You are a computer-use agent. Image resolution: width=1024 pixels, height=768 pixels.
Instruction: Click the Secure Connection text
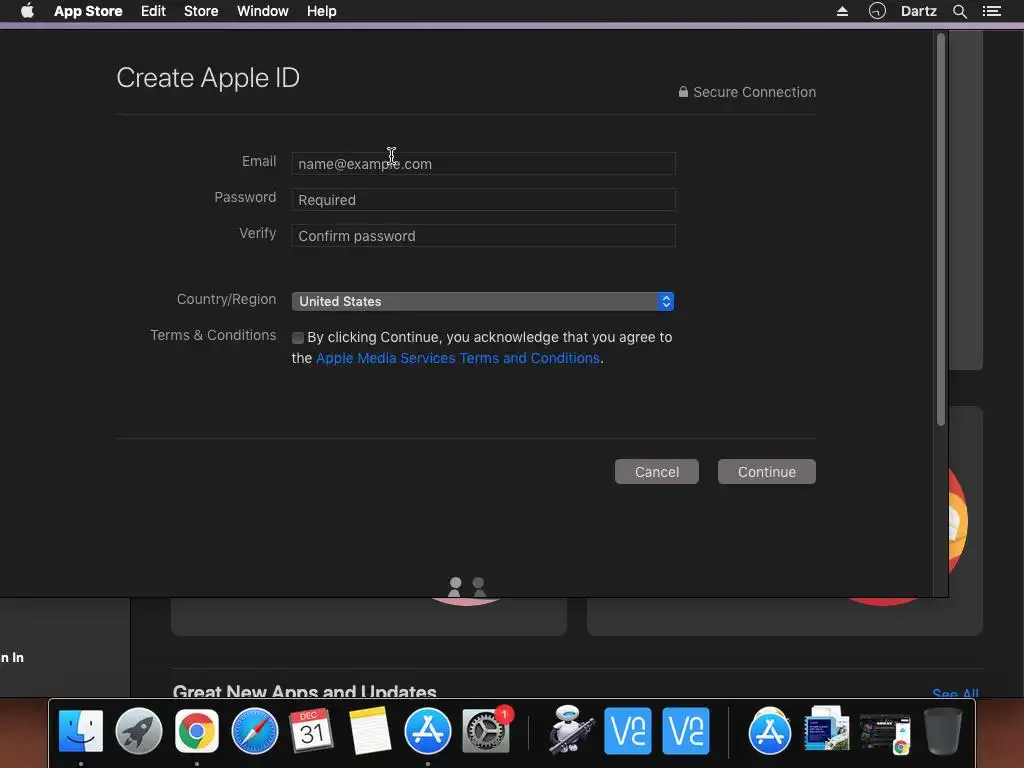pos(754,92)
